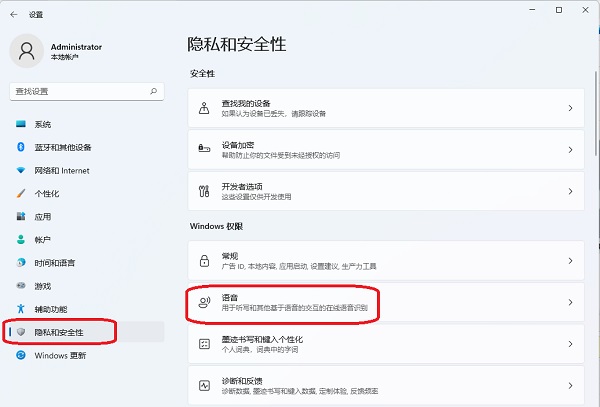The height and width of the screenshot is (407, 600).
Task: Open 墨迹书写和键入个性化 settings
Action: pos(380,344)
